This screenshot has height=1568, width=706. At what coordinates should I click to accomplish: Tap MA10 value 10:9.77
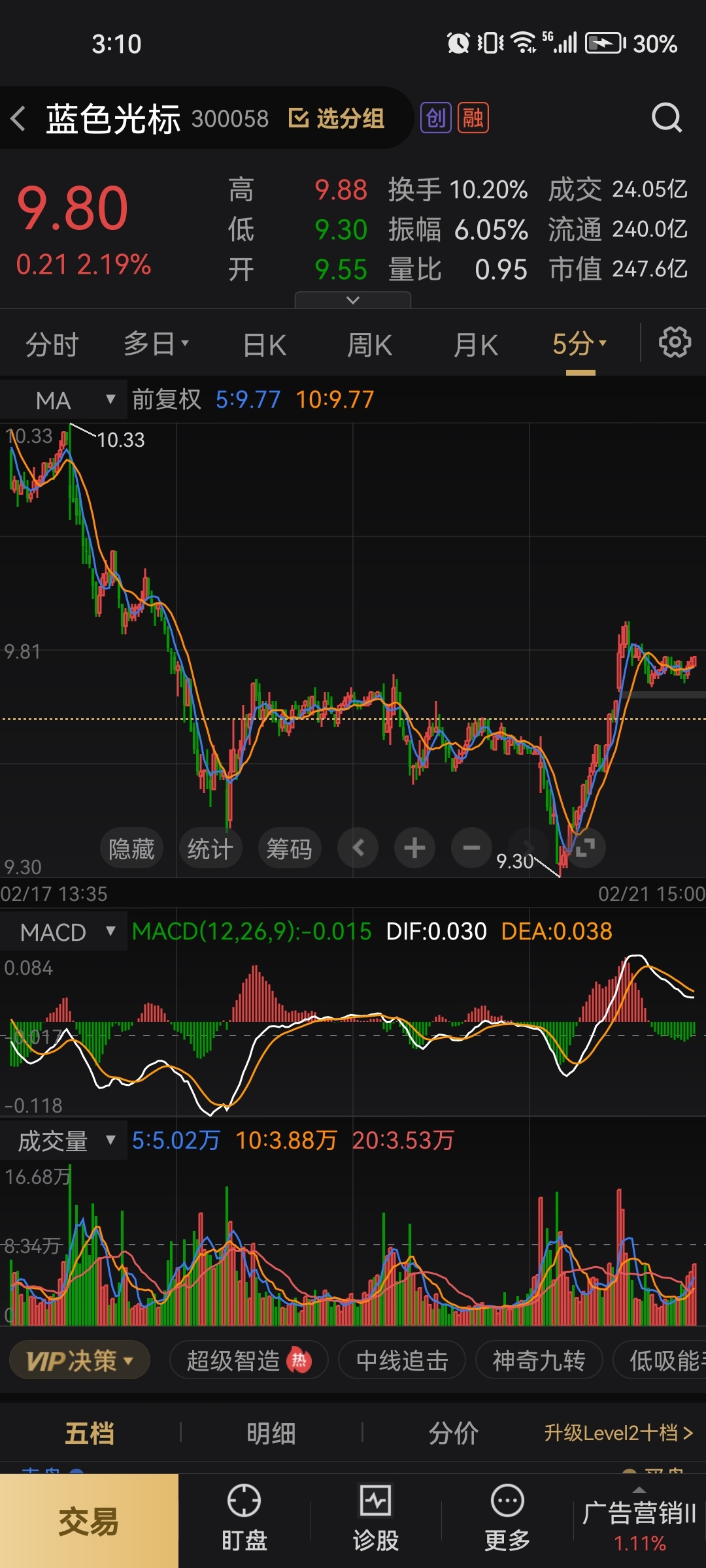pos(335,399)
